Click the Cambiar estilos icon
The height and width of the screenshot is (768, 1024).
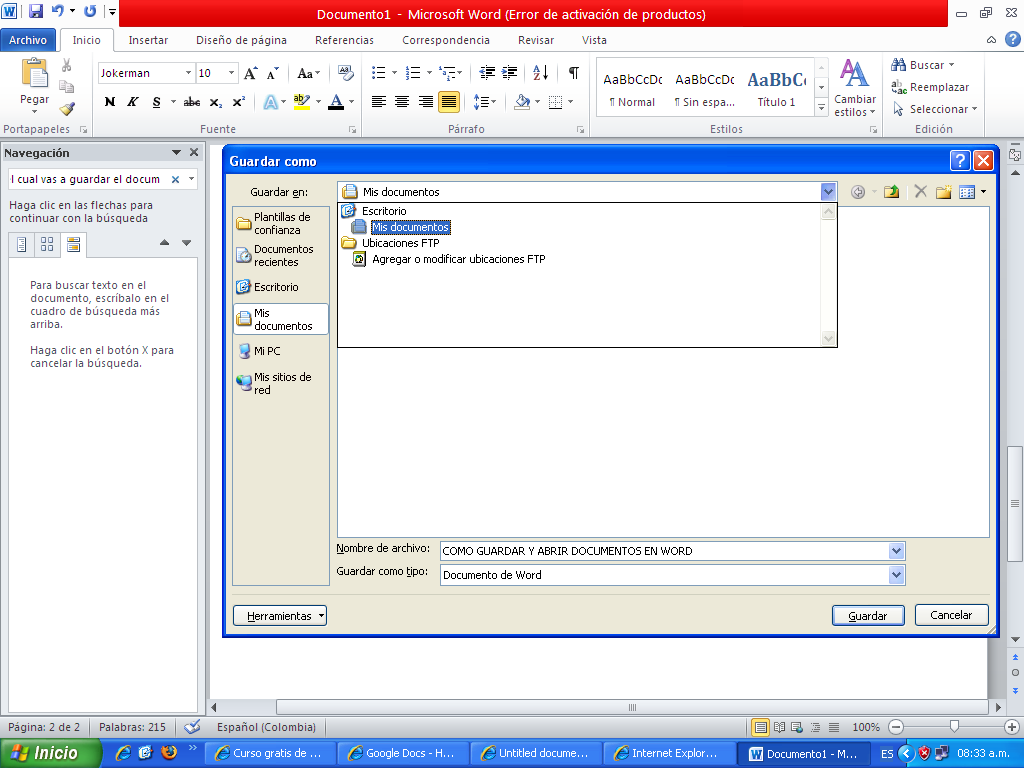click(854, 73)
